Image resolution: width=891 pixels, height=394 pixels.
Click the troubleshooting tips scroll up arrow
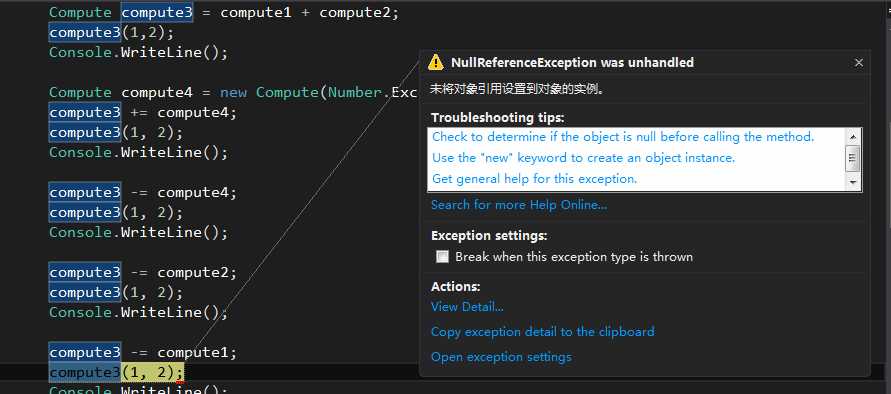tap(852, 136)
